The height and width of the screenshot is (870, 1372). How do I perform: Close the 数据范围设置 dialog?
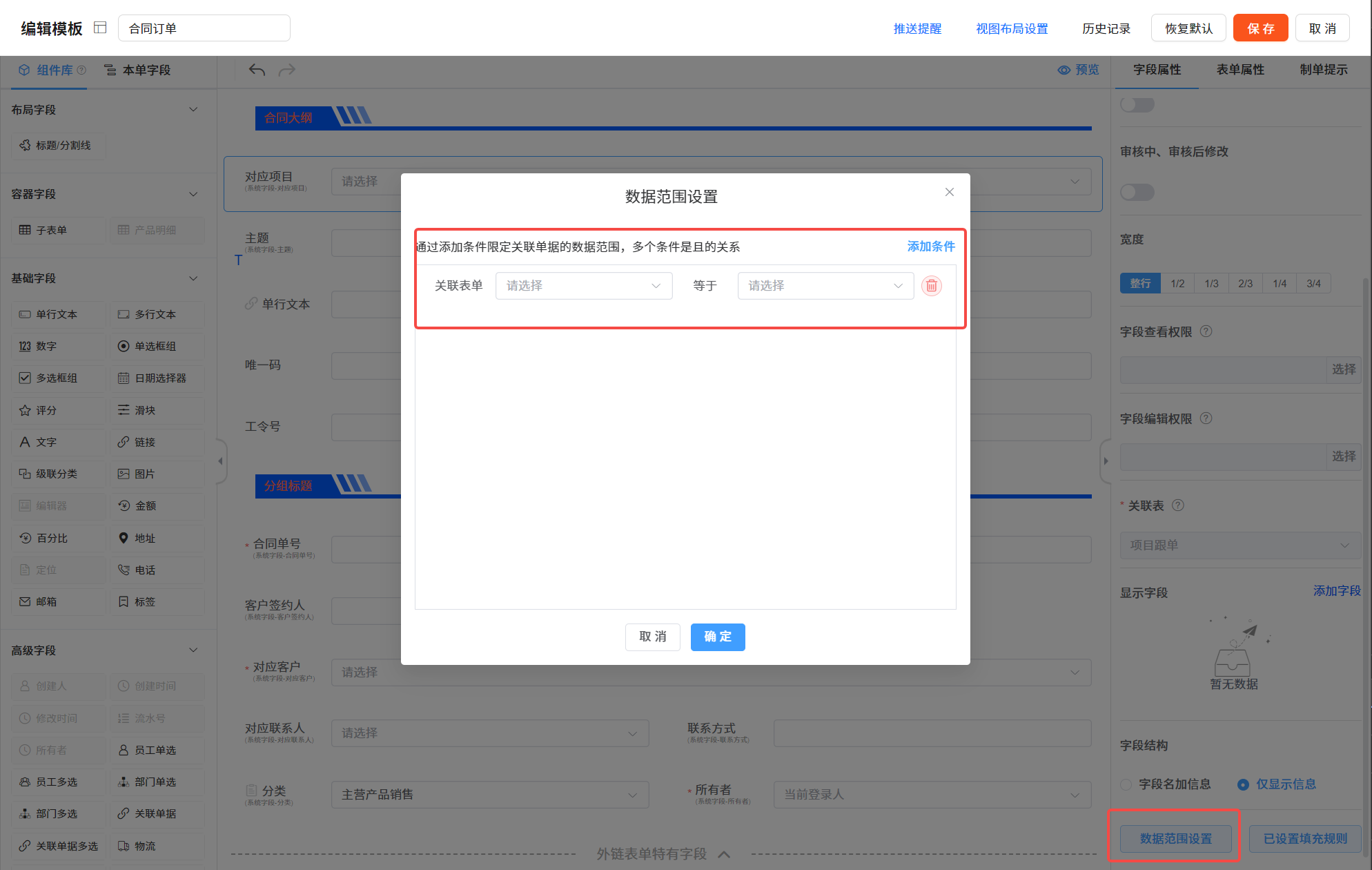click(950, 192)
